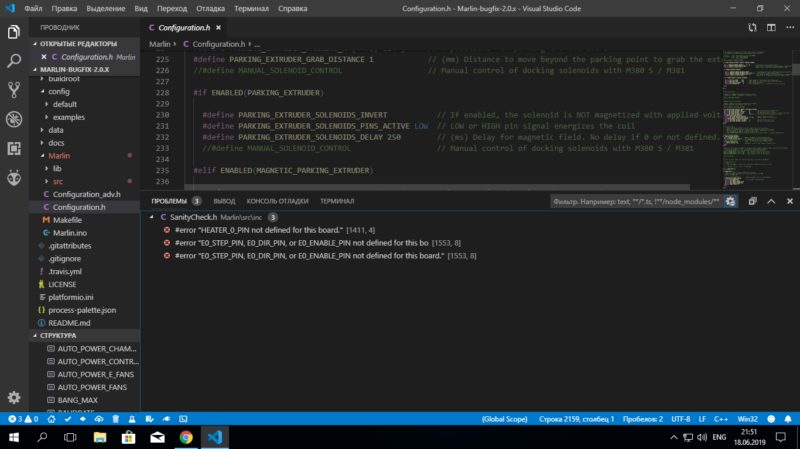800x449 pixels.
Task: Open the PlatformIO alien icon view
Action: point(14,178)
